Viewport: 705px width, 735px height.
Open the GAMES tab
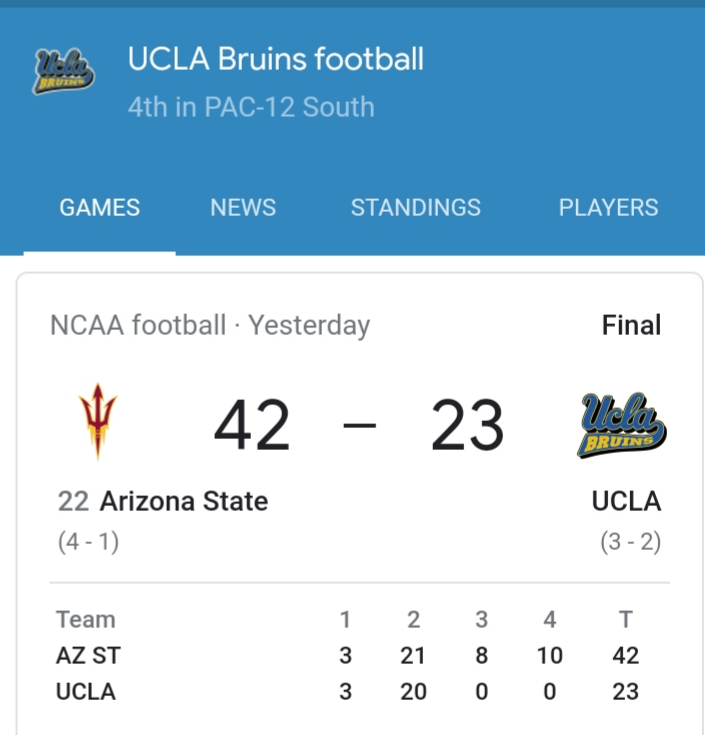(100, 208)
